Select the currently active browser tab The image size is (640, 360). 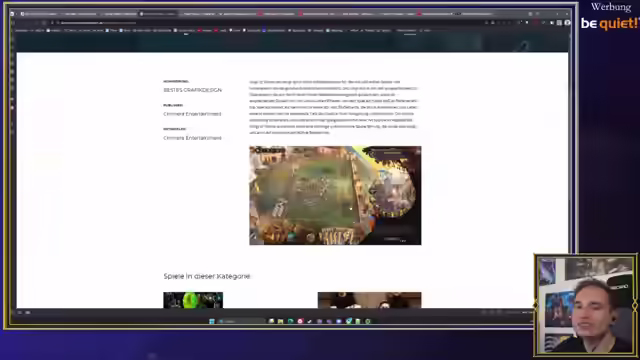pos(159,14)
